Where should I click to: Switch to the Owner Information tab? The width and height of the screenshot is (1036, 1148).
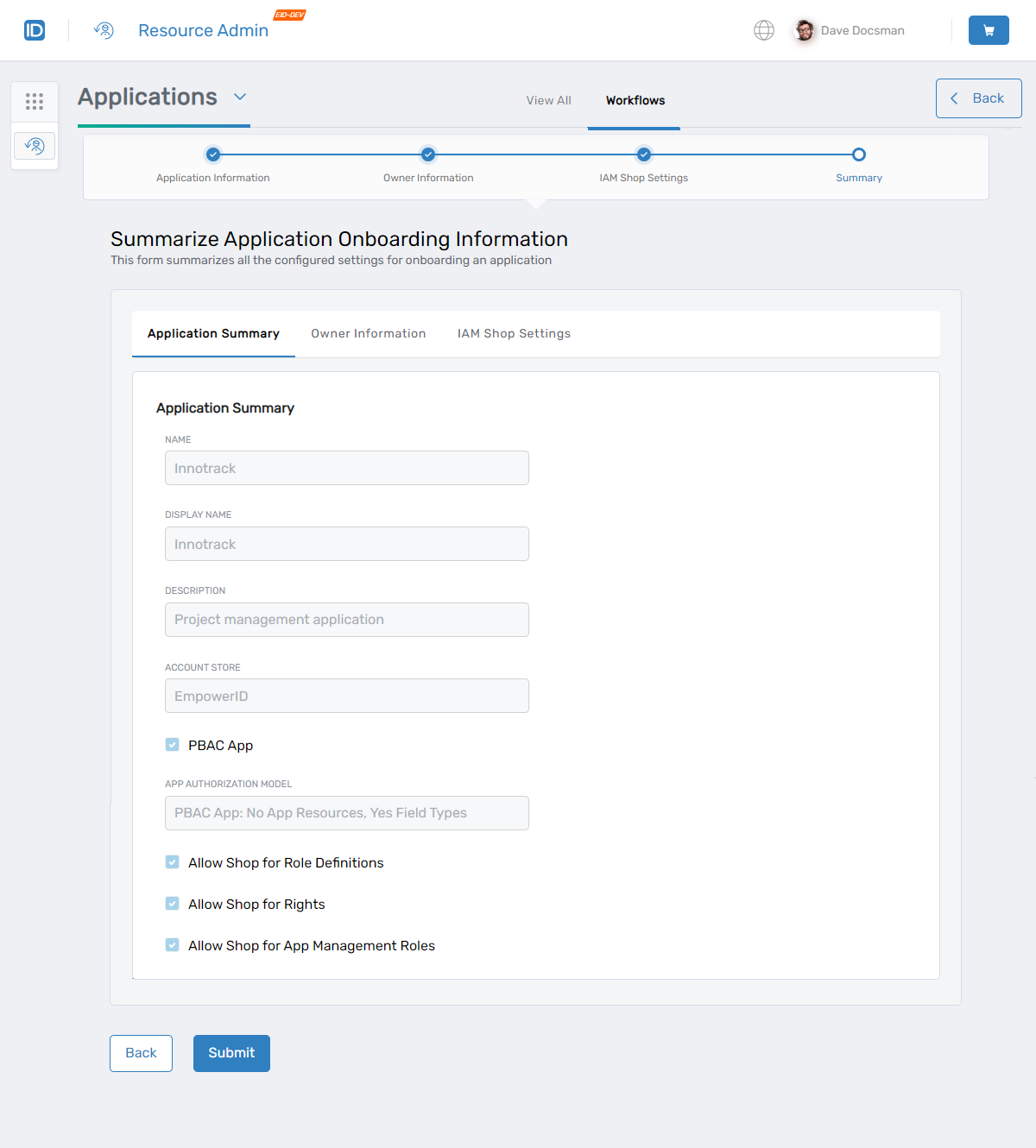pos(368,333)
